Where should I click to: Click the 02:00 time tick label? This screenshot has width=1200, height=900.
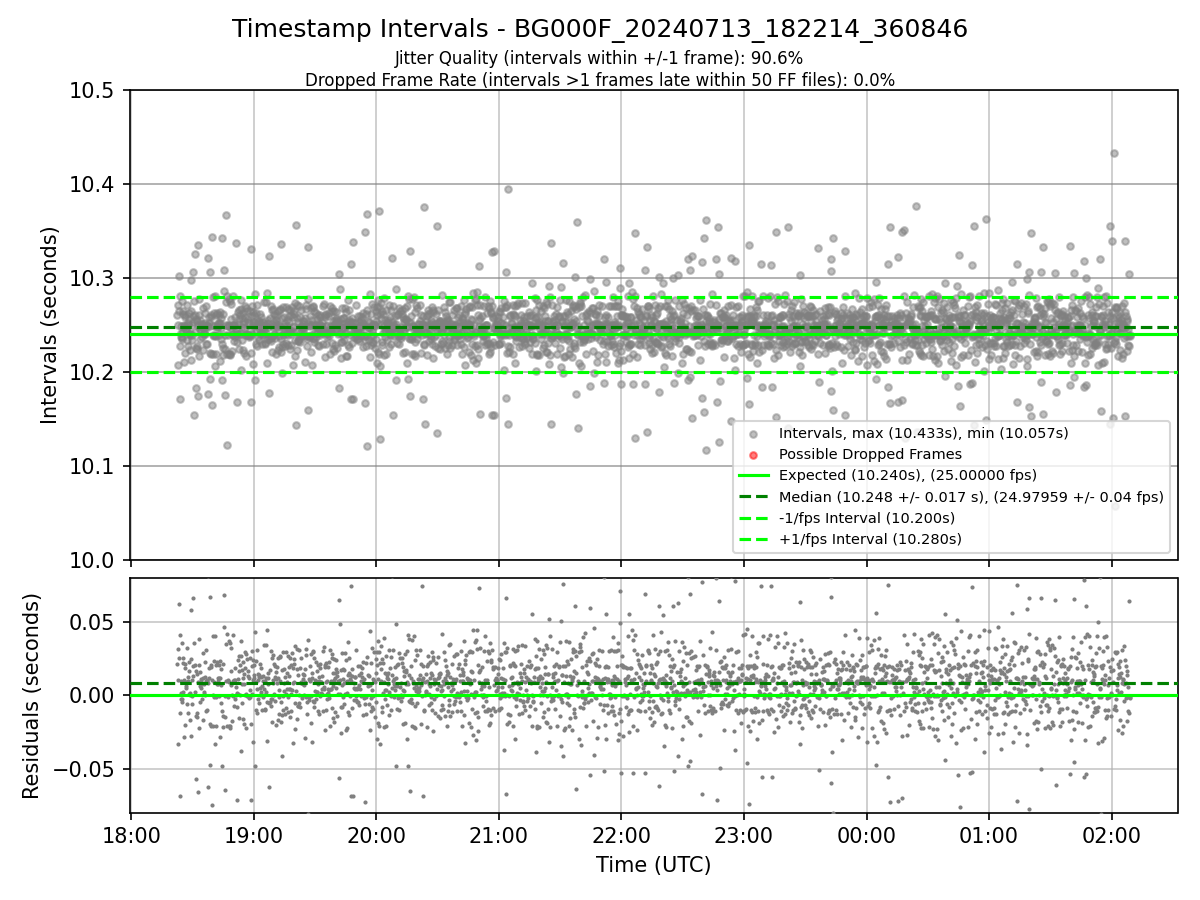coord(1112,835)
